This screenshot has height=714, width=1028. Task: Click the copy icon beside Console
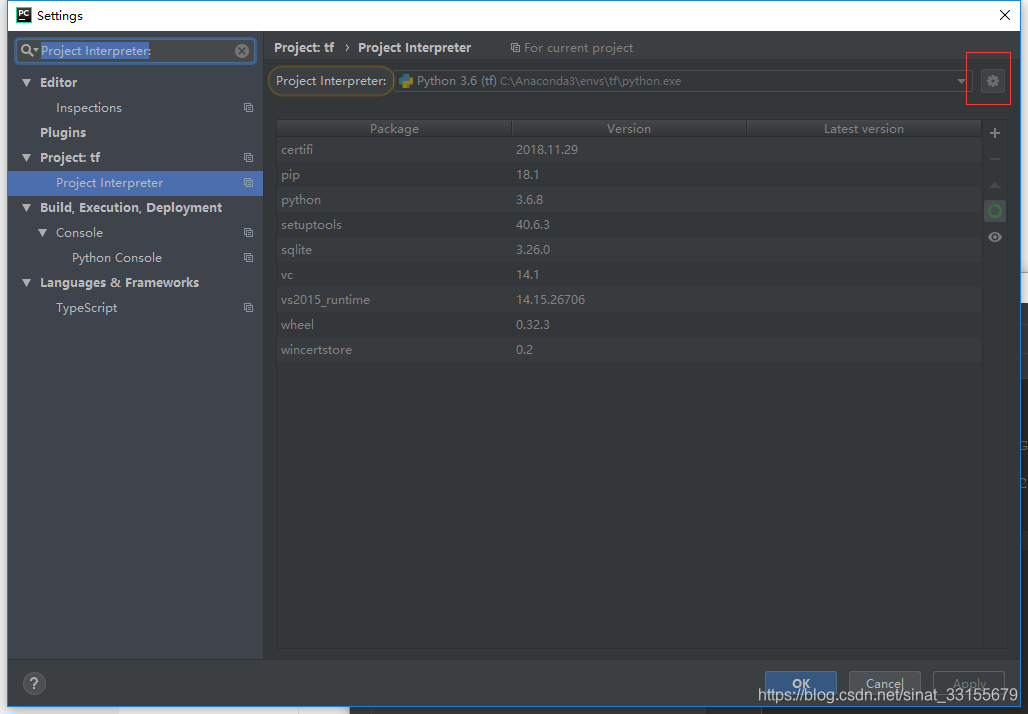coord(248,233)
